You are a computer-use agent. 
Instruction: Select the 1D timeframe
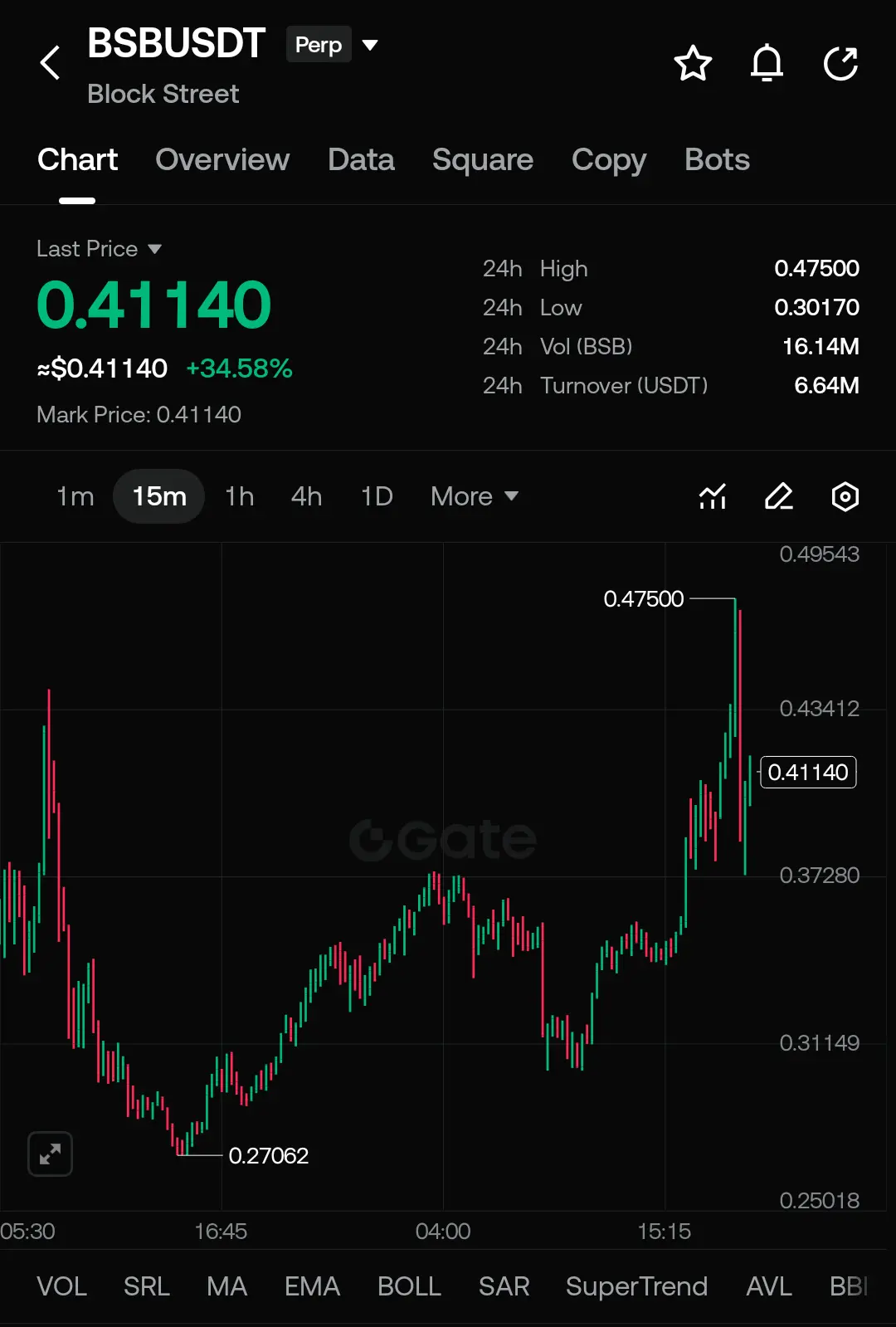pyautogui.click(x=377, y=496)
